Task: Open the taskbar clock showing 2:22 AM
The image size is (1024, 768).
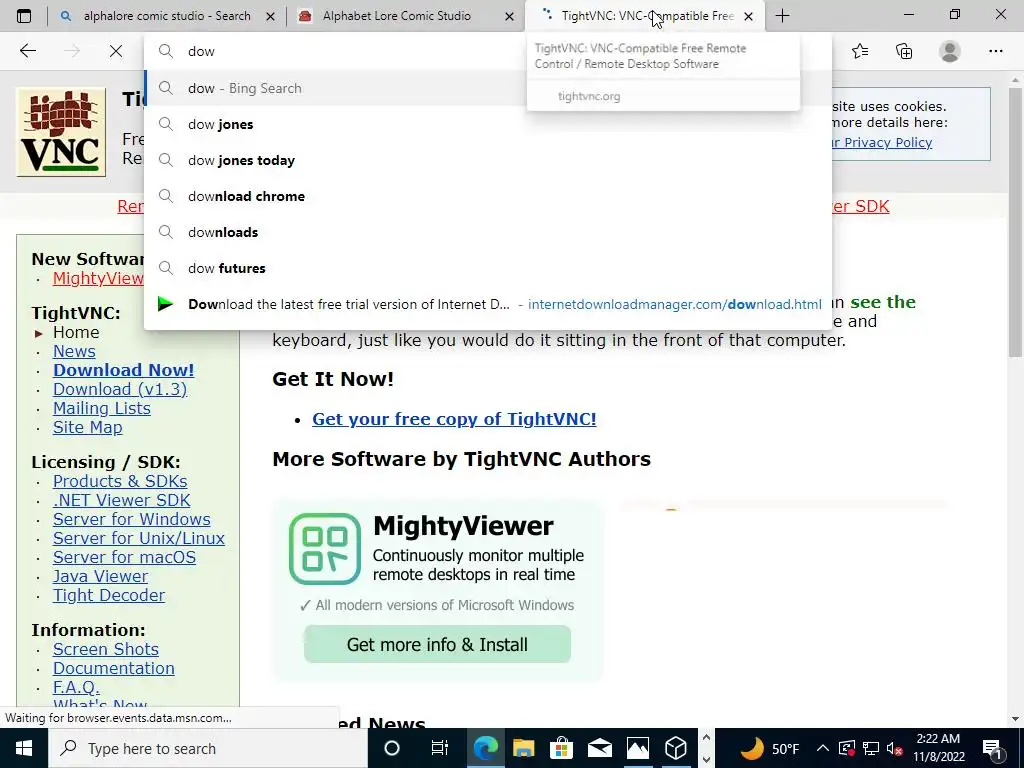Action: click(x=938, y=748)
